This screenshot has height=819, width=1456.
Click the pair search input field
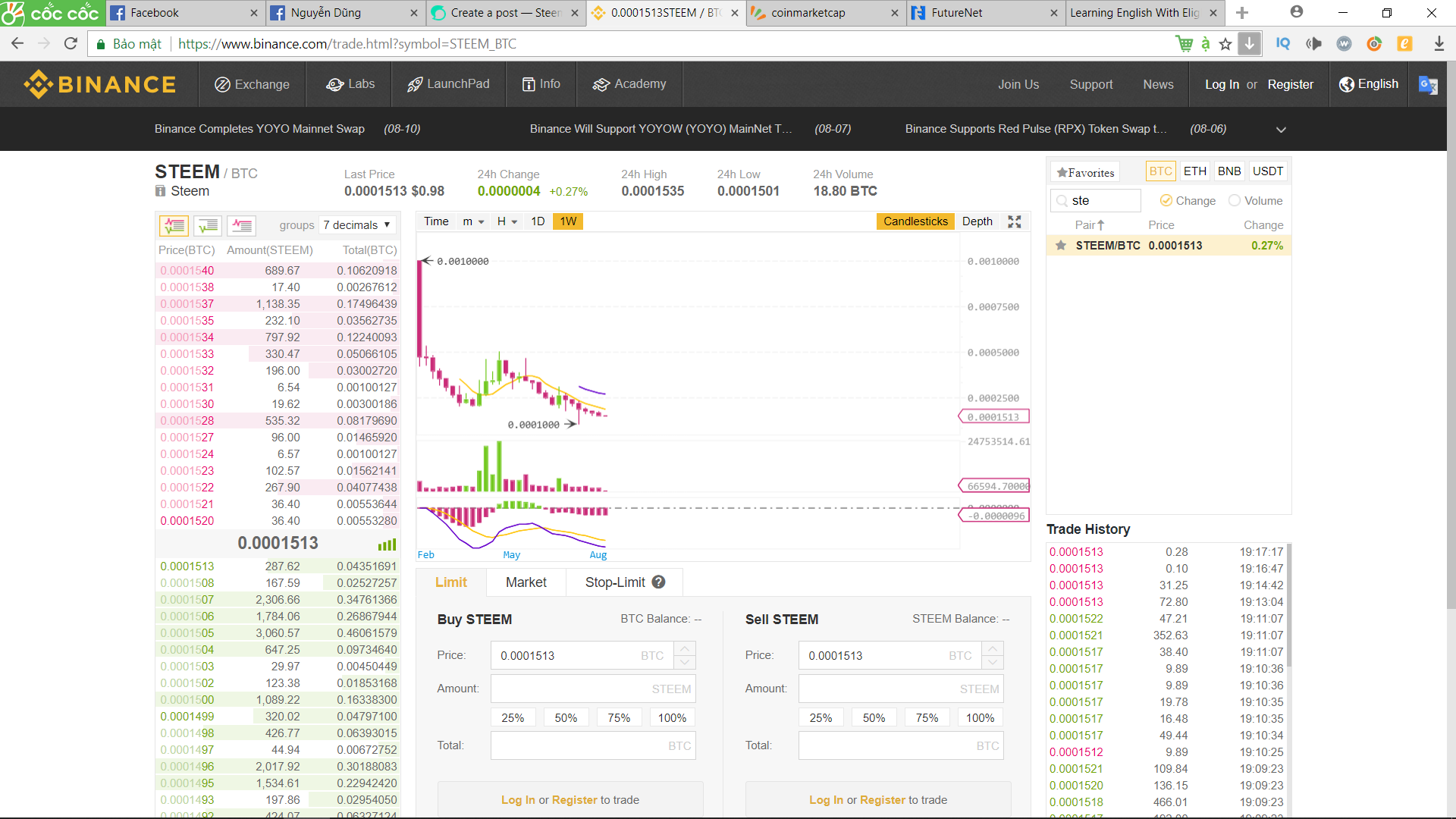pos(1103,201)
